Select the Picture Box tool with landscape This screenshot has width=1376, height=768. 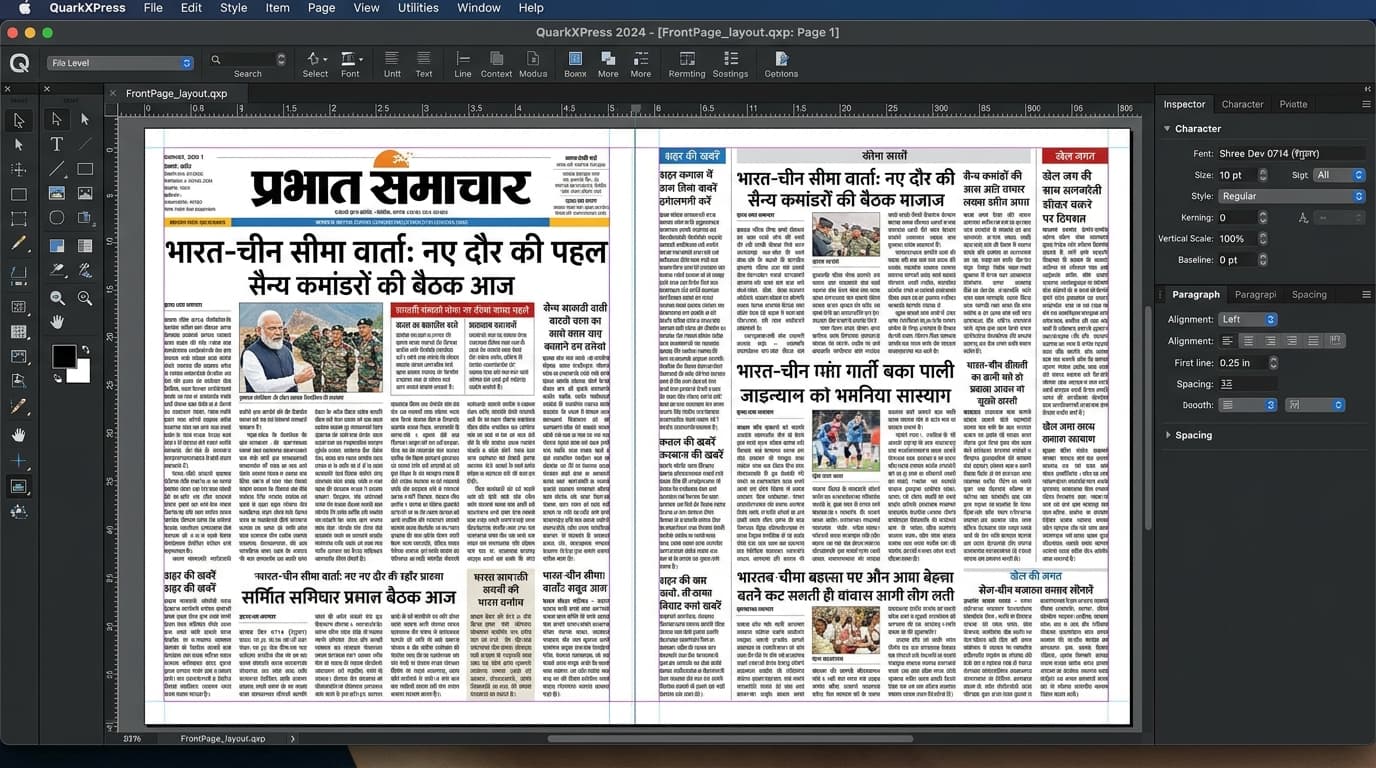57,193
